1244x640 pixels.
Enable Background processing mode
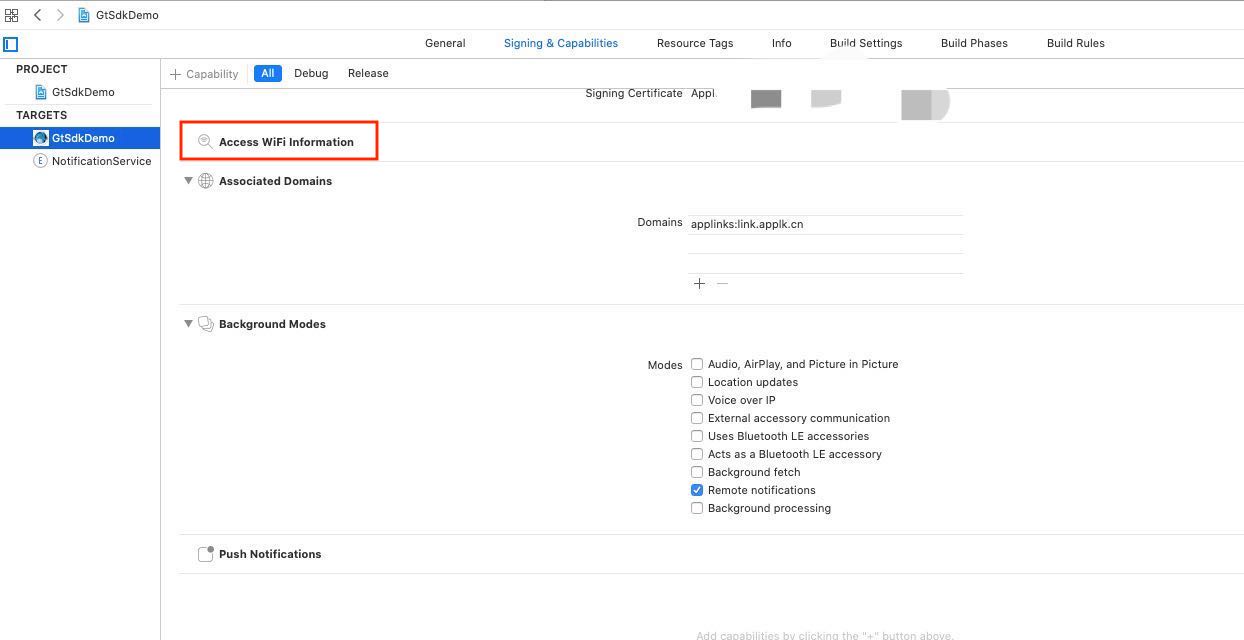point(697,508)
